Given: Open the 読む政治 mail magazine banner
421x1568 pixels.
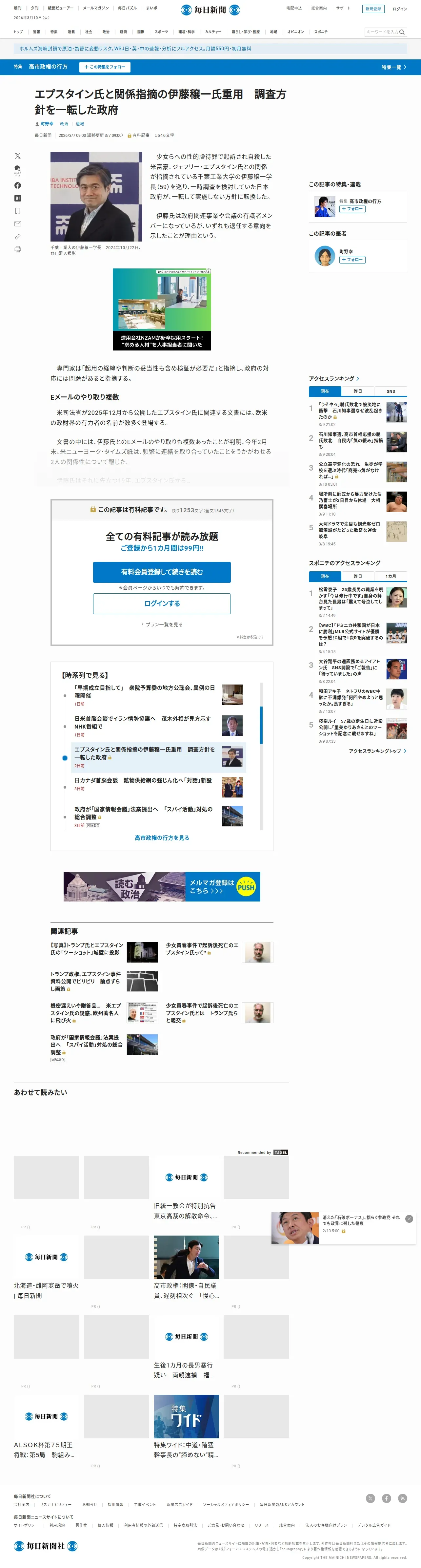Looking at the screenshot, I should pos(162,887).
